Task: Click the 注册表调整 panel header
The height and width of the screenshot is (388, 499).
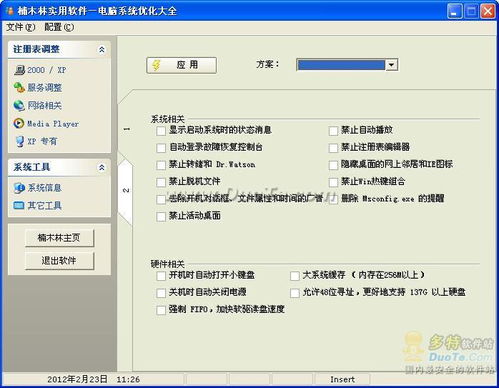Action: tap(59, 50)
